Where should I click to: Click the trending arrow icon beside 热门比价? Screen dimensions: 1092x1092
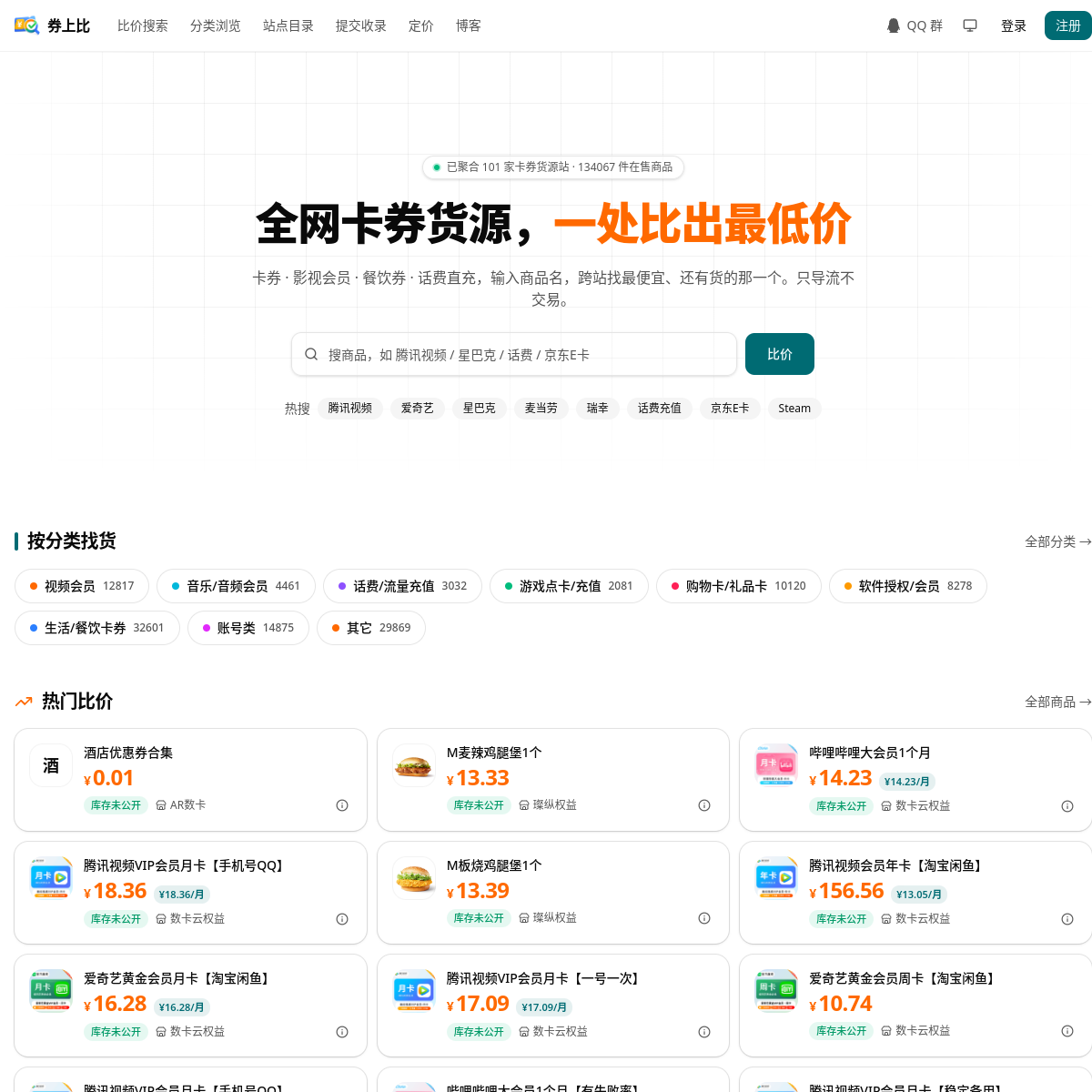click(x=24, y=702)
